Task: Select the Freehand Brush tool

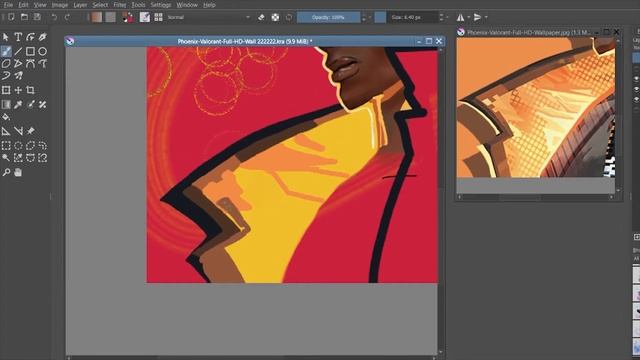Action: pos(6,51)
